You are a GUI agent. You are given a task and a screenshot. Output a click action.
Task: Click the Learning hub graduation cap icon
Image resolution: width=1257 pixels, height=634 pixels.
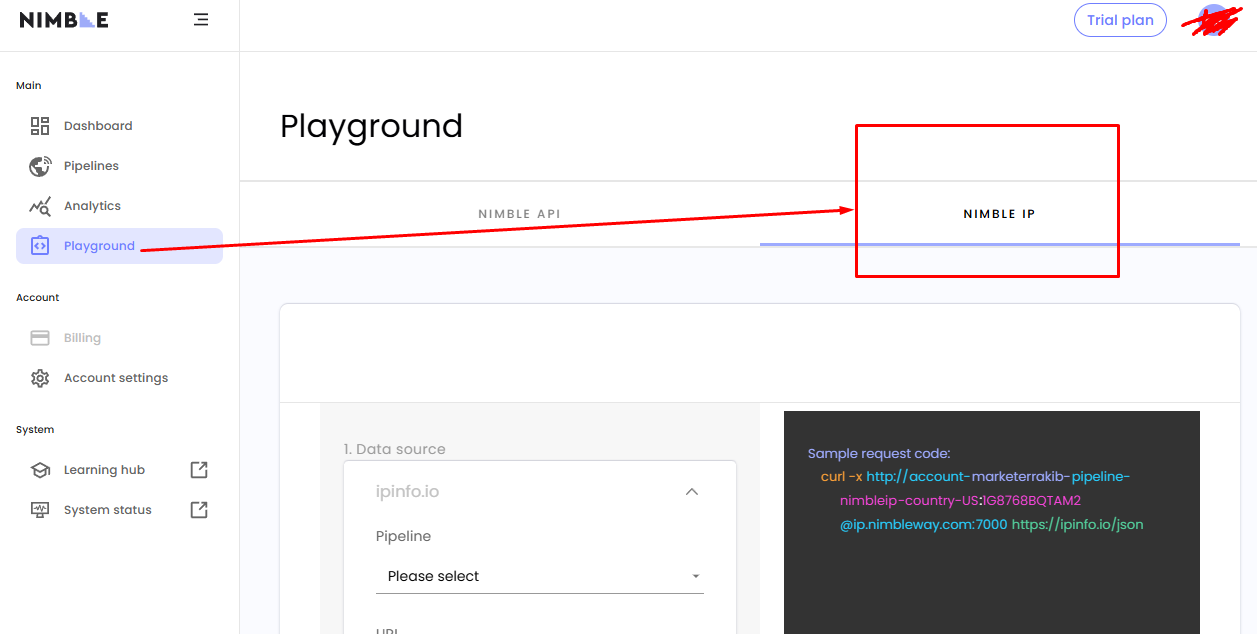point(40,470)
